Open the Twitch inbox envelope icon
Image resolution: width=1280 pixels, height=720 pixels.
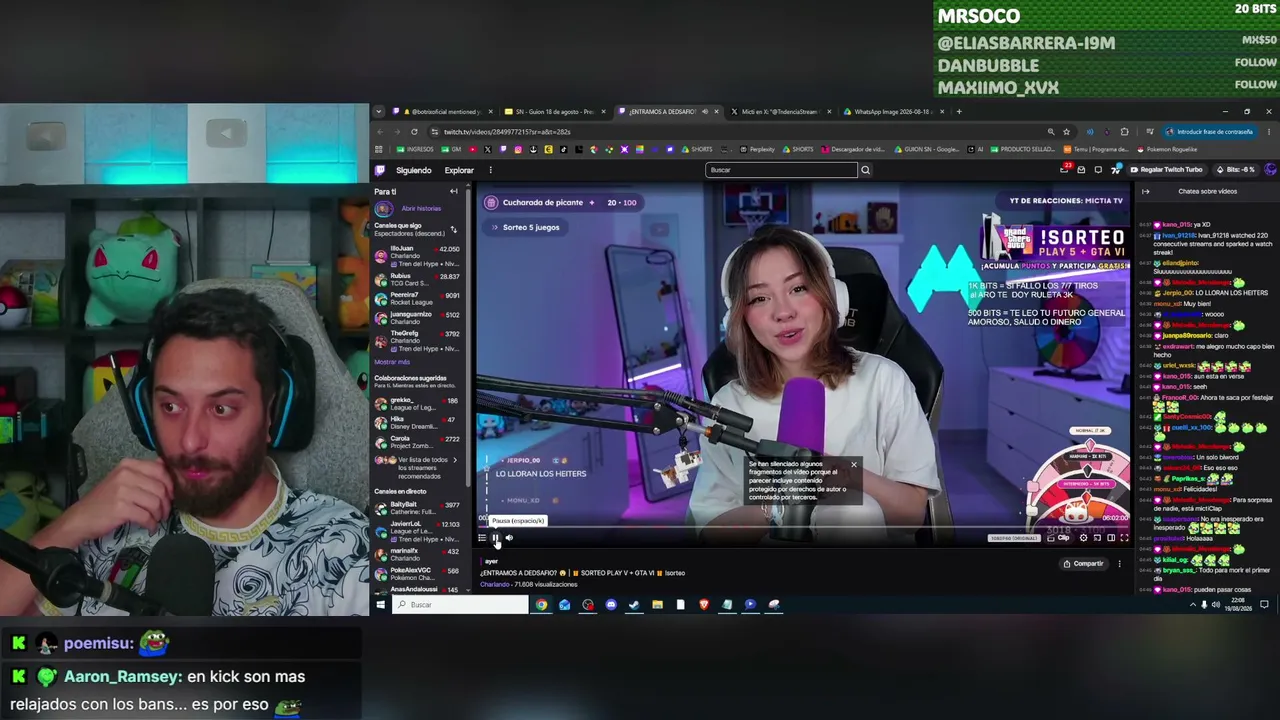click(1081, 170)
